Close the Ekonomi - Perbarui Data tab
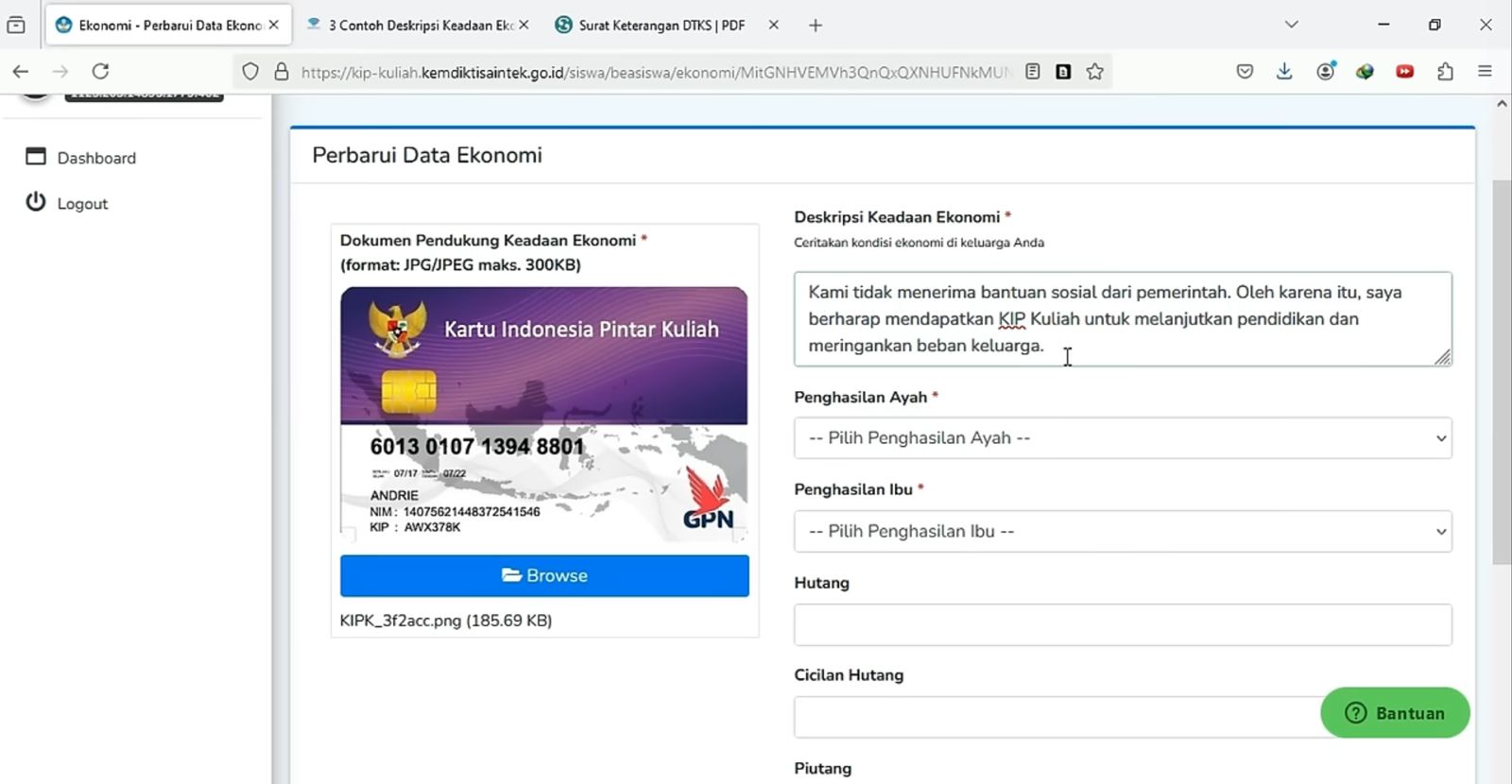 pos(274,26)
